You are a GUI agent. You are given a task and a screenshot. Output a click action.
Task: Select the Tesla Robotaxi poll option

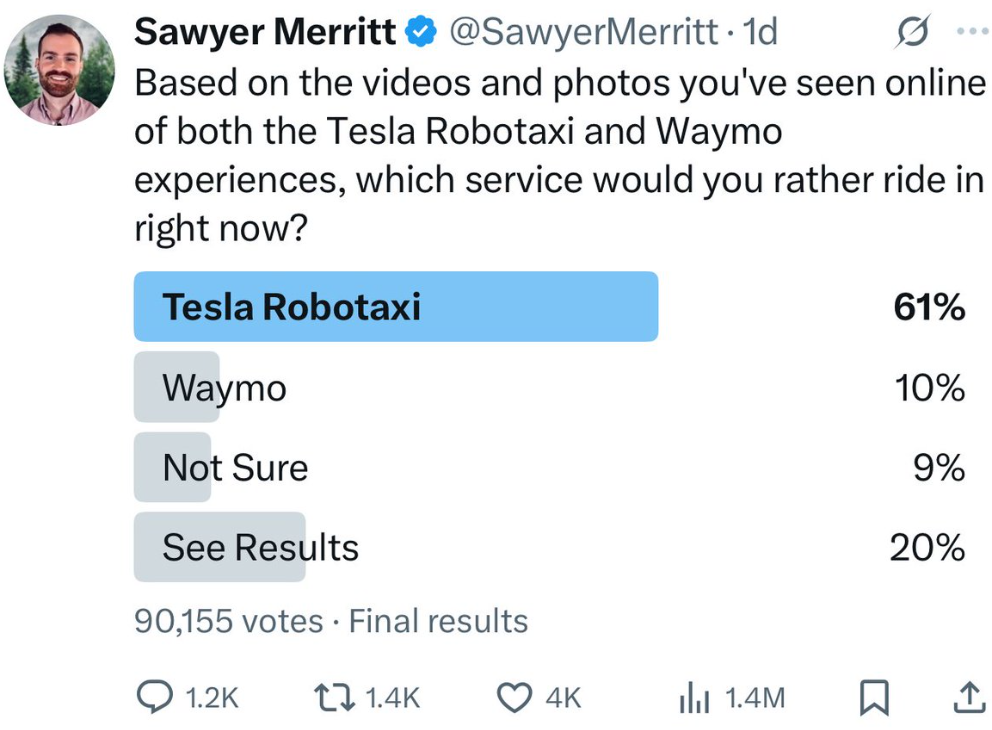396,307
